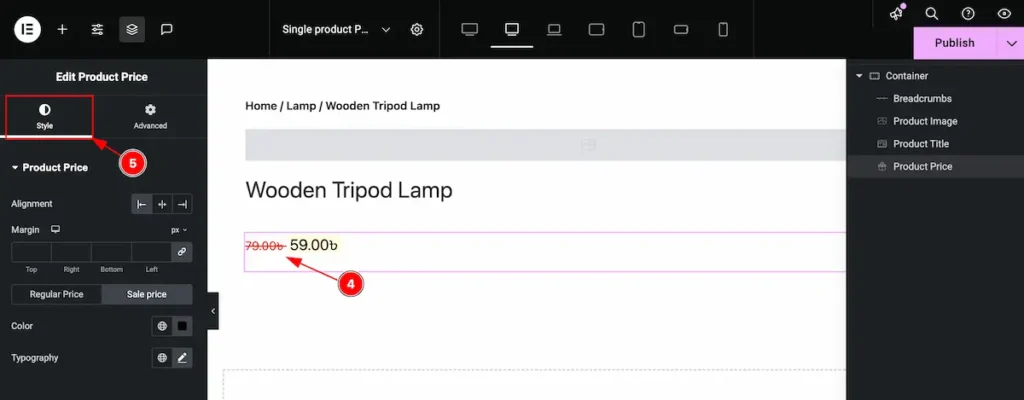Image resolution: width=1024 pixels, height=400 pixels.
Task: Open the notes comment icon
Action: click(167, 29)
